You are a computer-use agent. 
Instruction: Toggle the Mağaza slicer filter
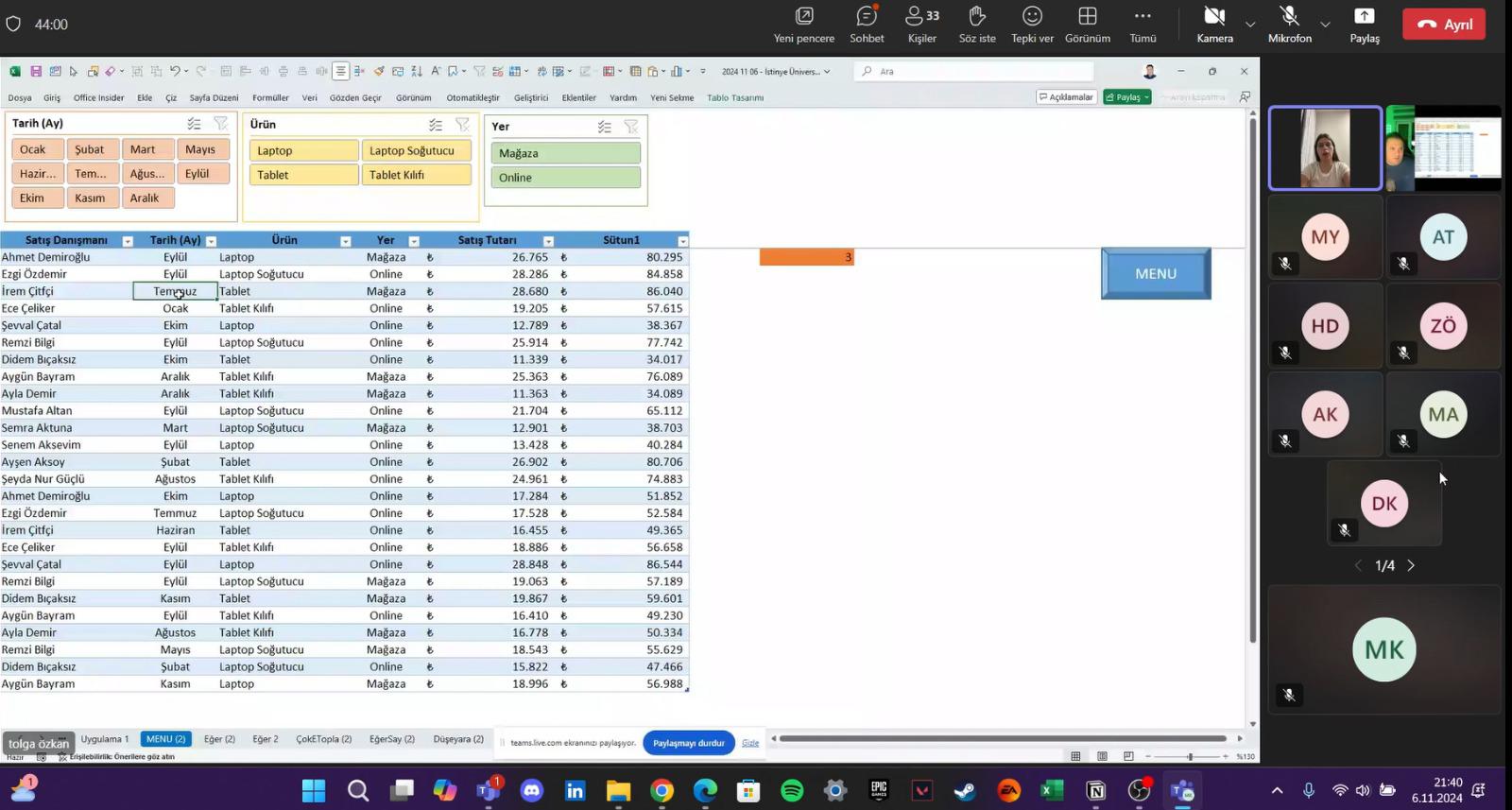point(565,153)
